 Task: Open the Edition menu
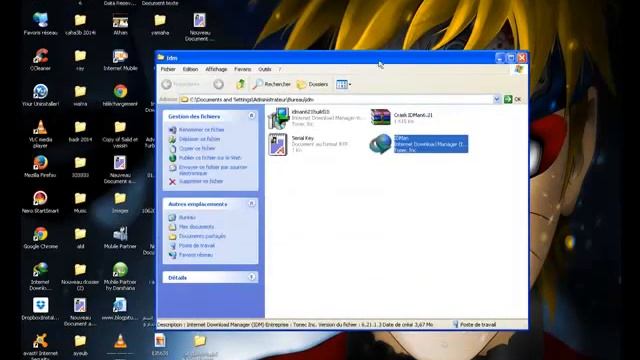pos(190,69)
